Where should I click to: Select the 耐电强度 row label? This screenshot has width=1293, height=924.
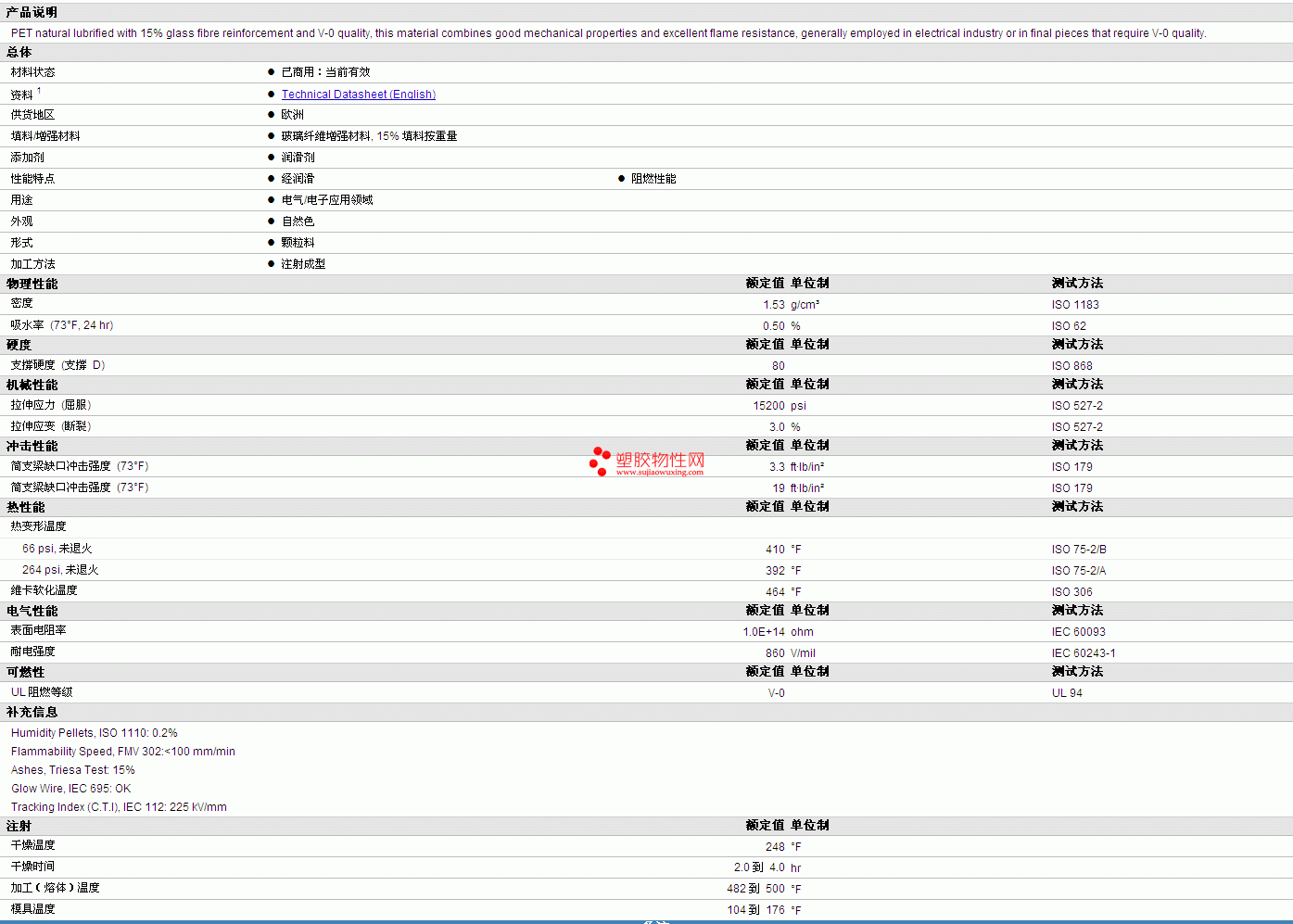pyautogui.click(x=33, y=652)
